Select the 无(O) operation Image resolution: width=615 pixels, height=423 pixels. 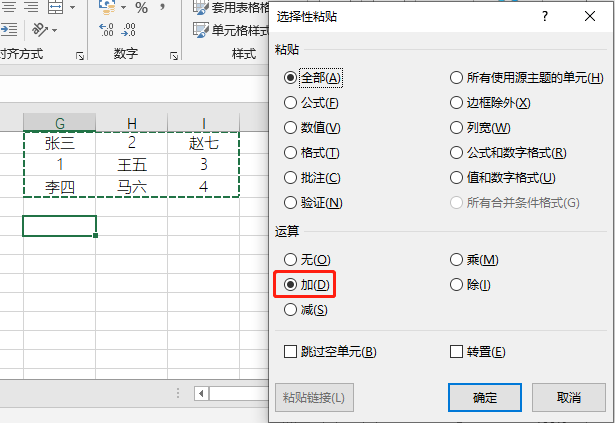tap(307, 259)
